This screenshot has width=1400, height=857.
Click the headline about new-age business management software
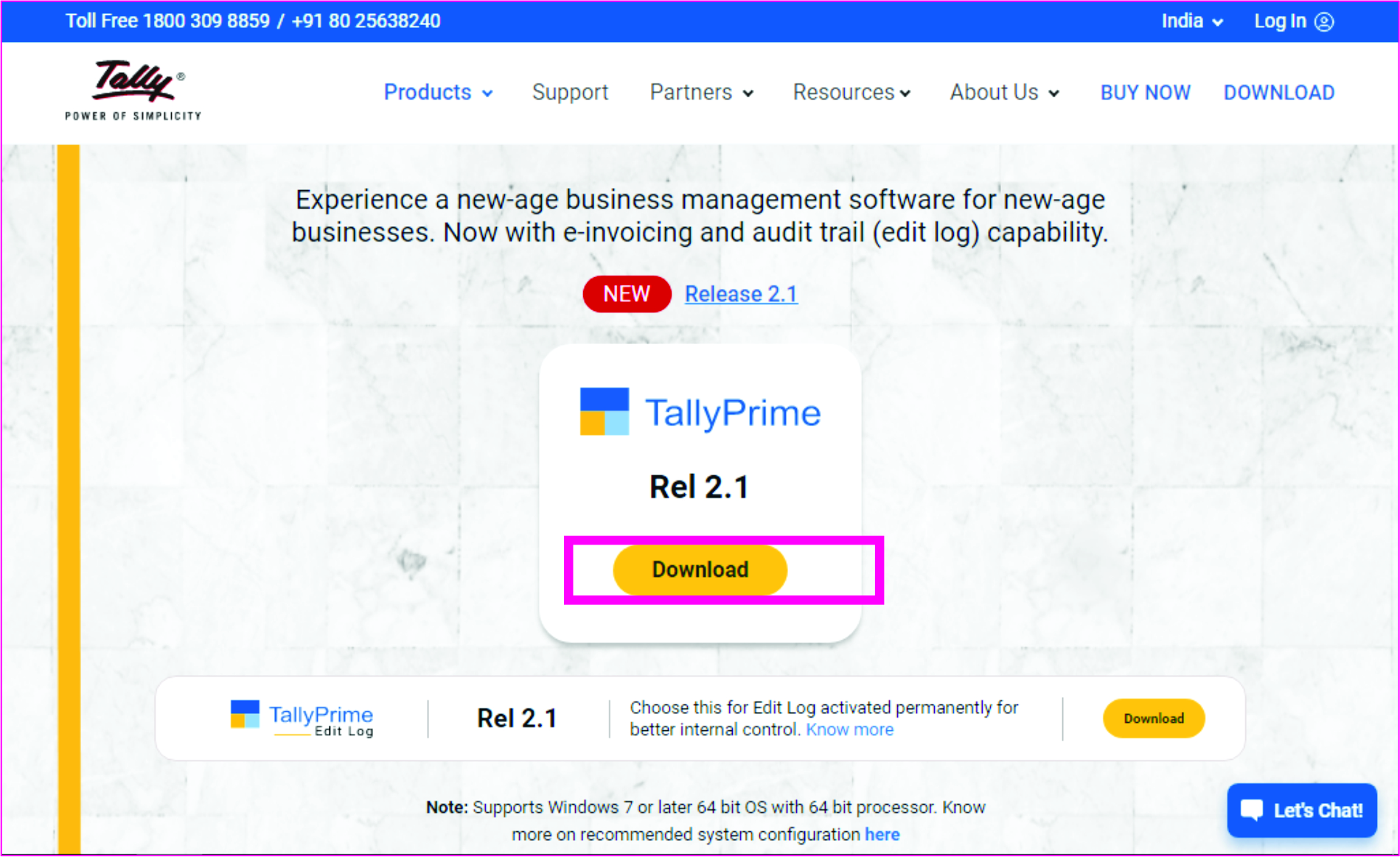pos(700,216)
